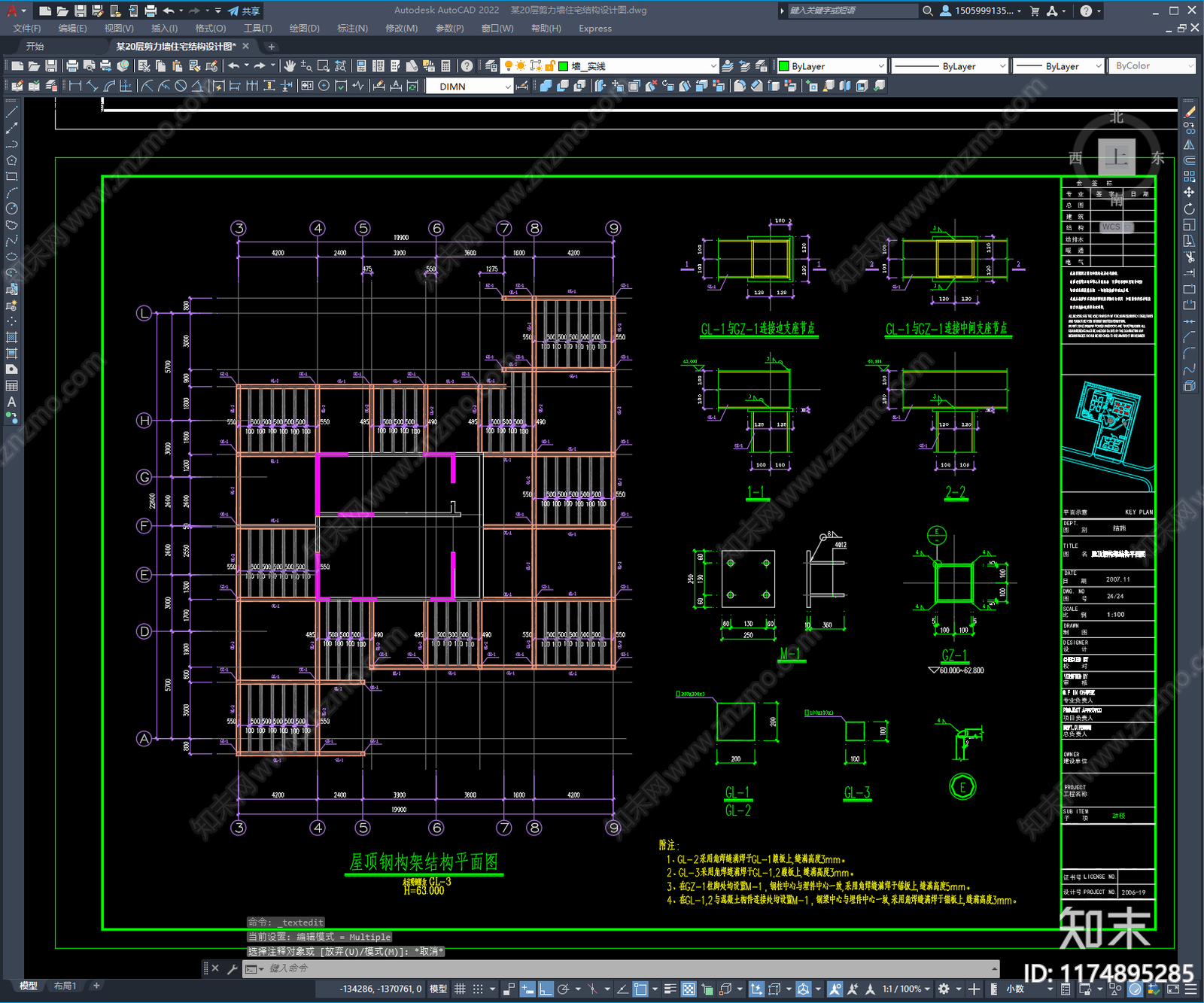Click the Make Object's Layer Current icon
This screenshot has height=1003, width=1204.
[728, 66]
